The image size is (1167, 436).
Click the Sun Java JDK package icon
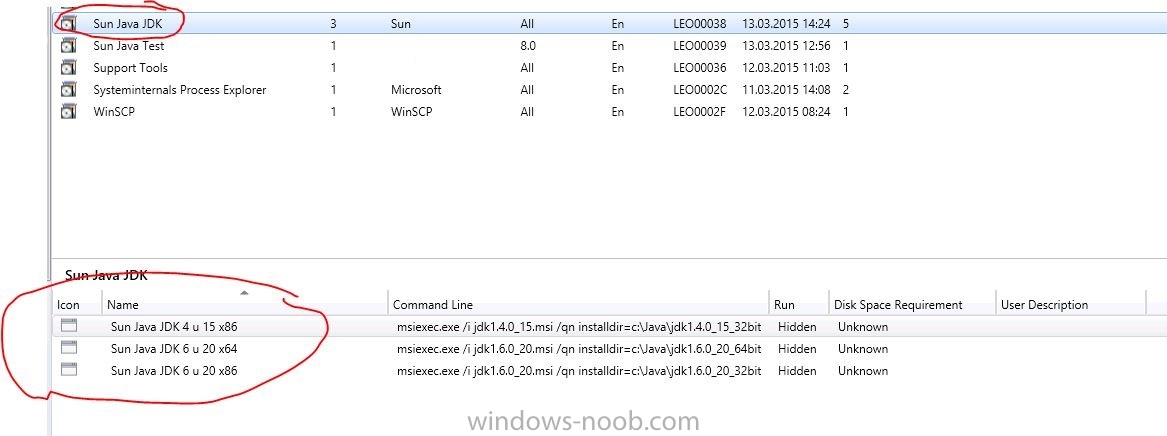tap(68, 24)
